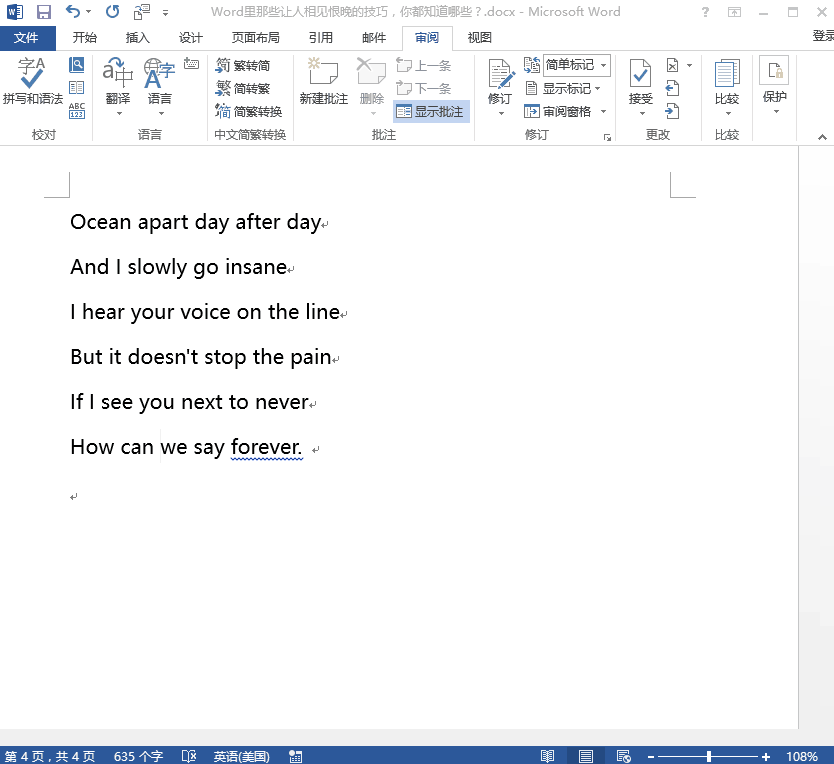The image size is (834, 764).
Task: Click the zoom slider handle
Action: 708,757
